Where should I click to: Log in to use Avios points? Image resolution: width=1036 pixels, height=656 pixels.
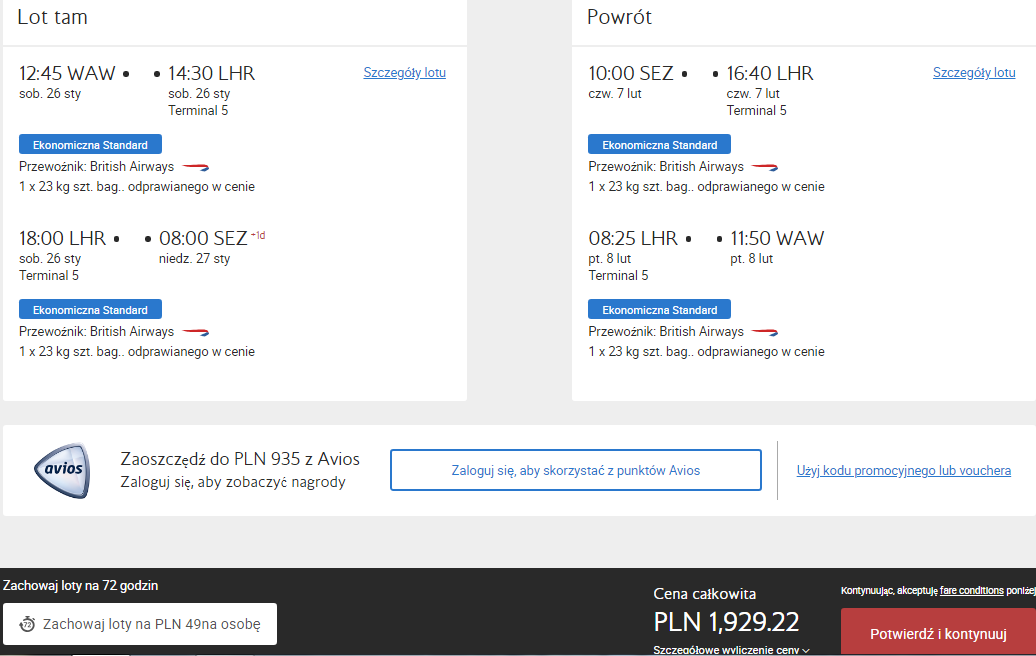(x=575, y=470)
